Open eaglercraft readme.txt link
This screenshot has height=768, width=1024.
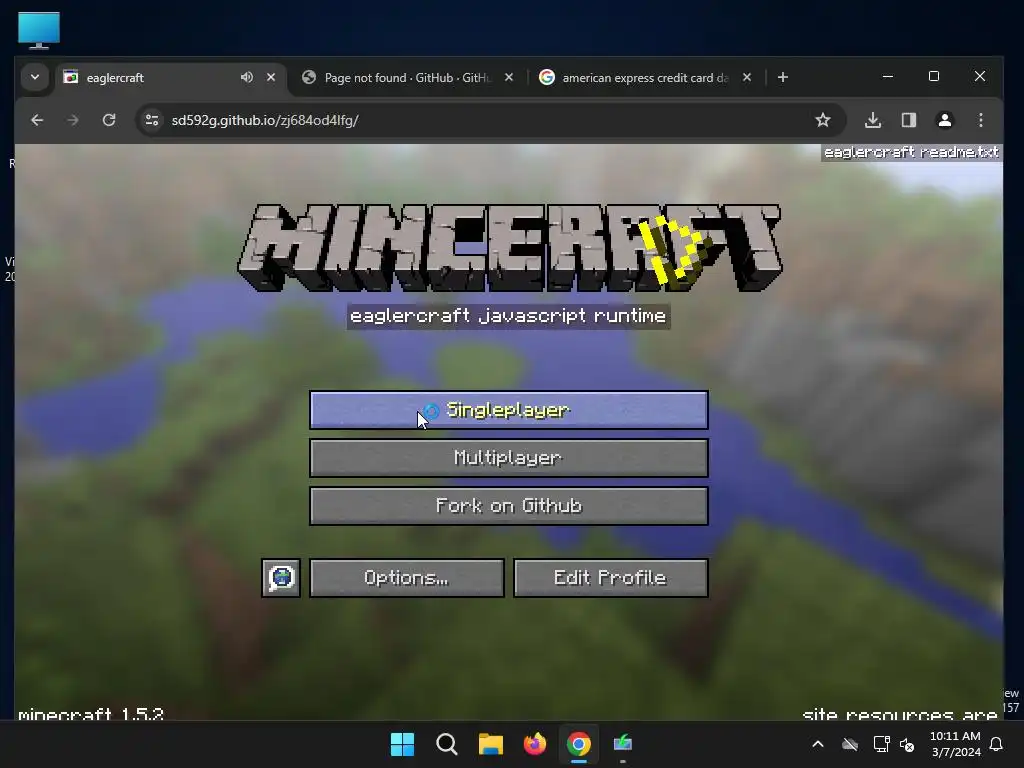click(911, 152)
